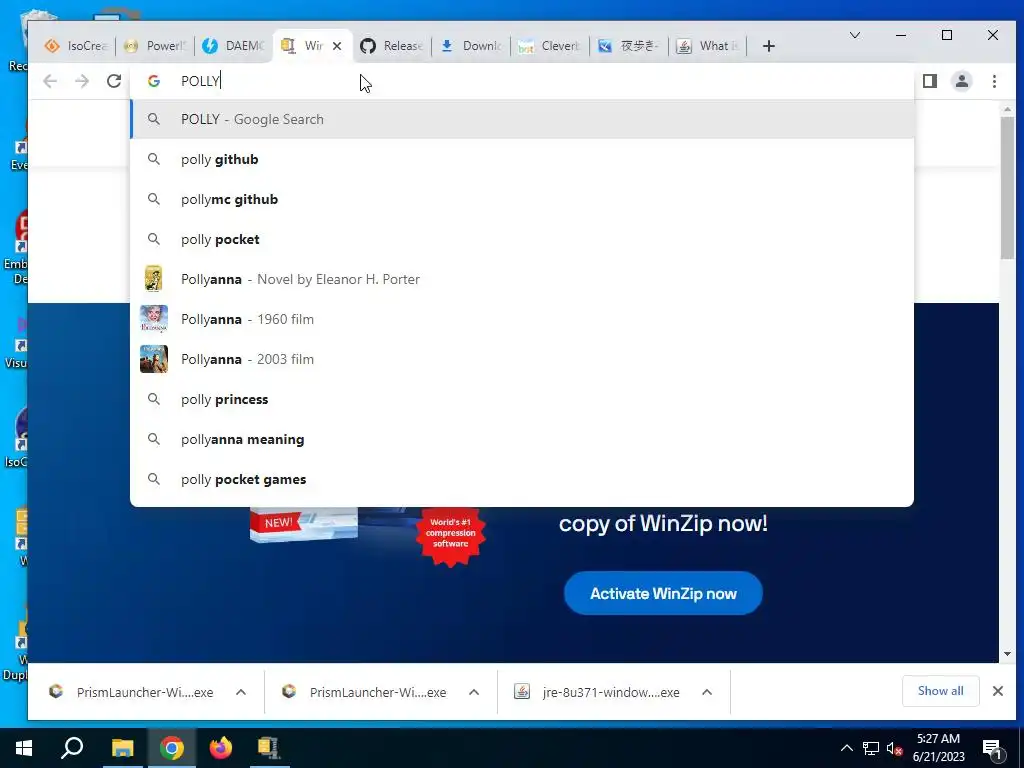
Task: Switch to the Cleverbot tab
Action: (x=550, y=46)
